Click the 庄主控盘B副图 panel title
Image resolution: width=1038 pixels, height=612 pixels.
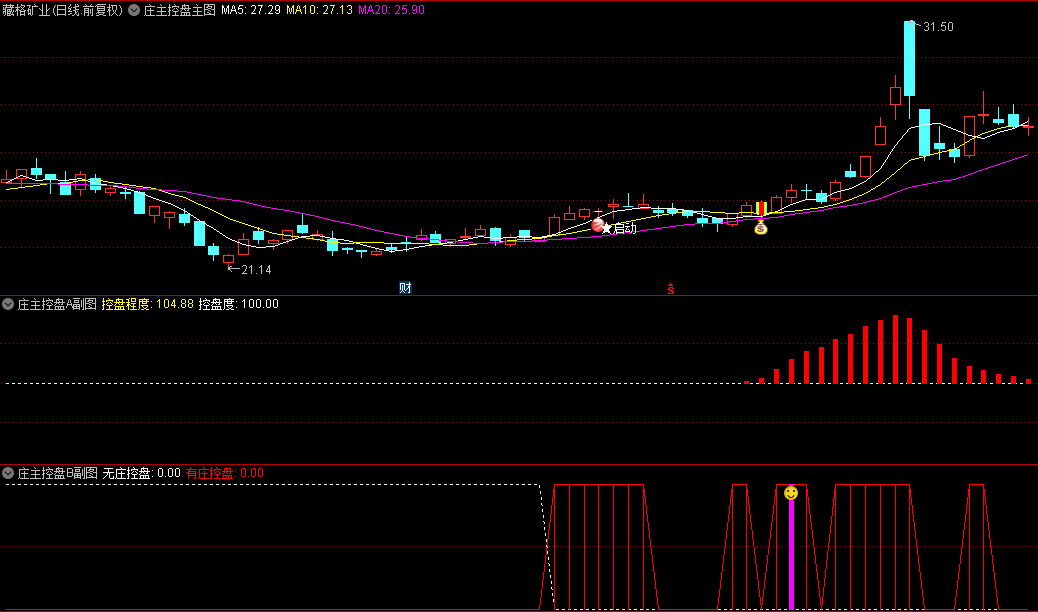[x=57, y=473]
